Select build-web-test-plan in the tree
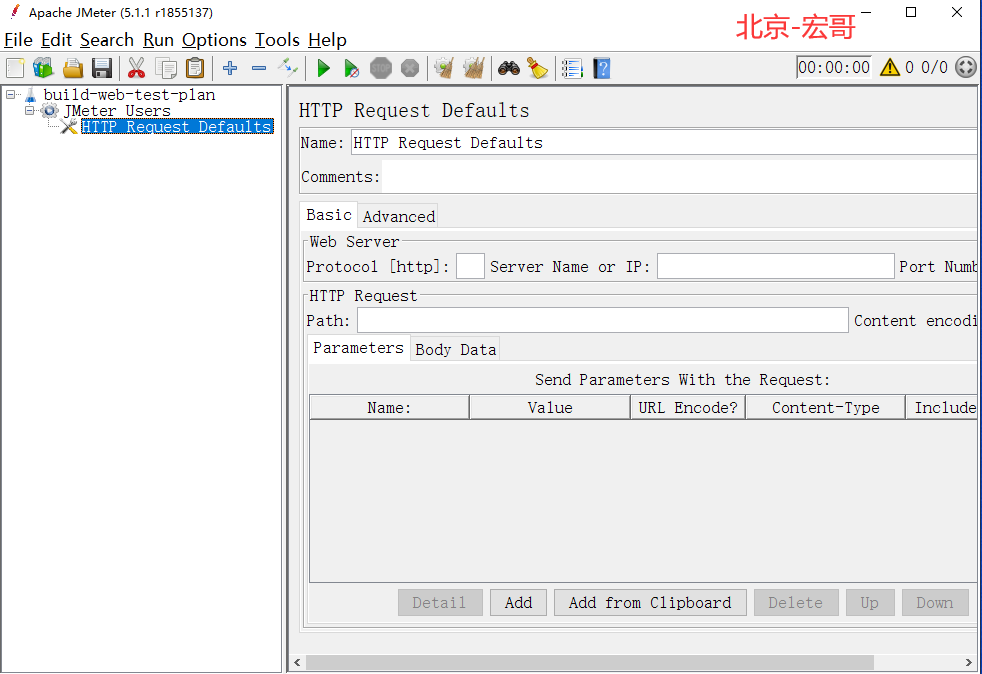982x674 pixels. point(129,95)
